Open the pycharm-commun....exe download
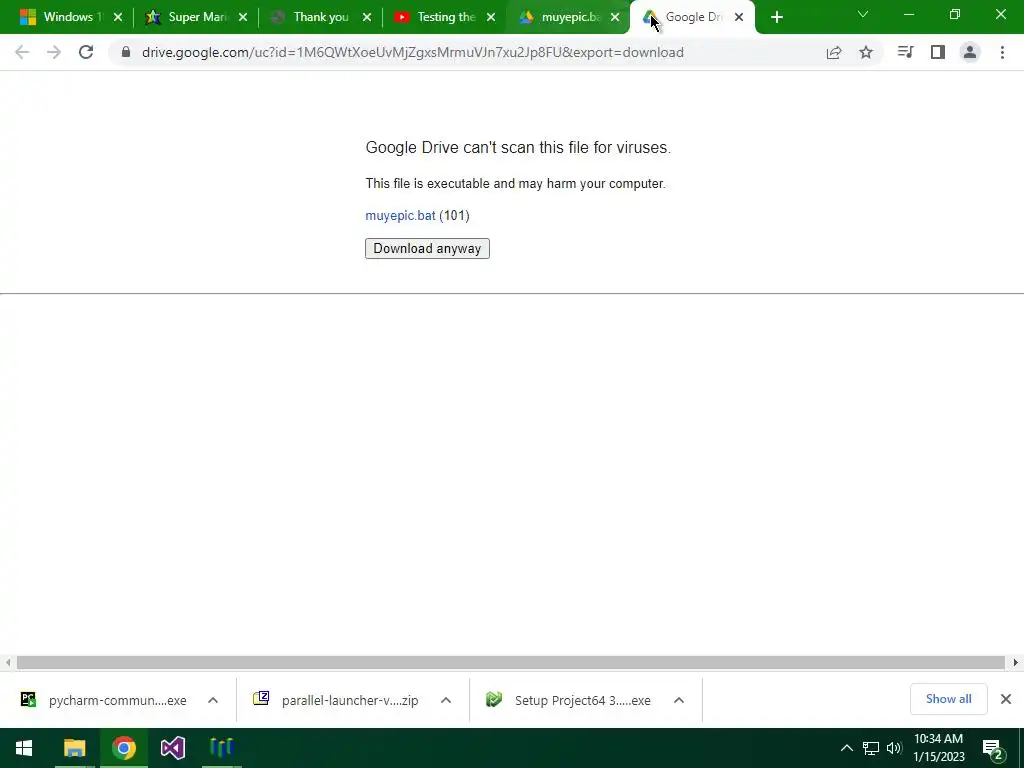The image size is (1024, 768). [x=104, y=700]
